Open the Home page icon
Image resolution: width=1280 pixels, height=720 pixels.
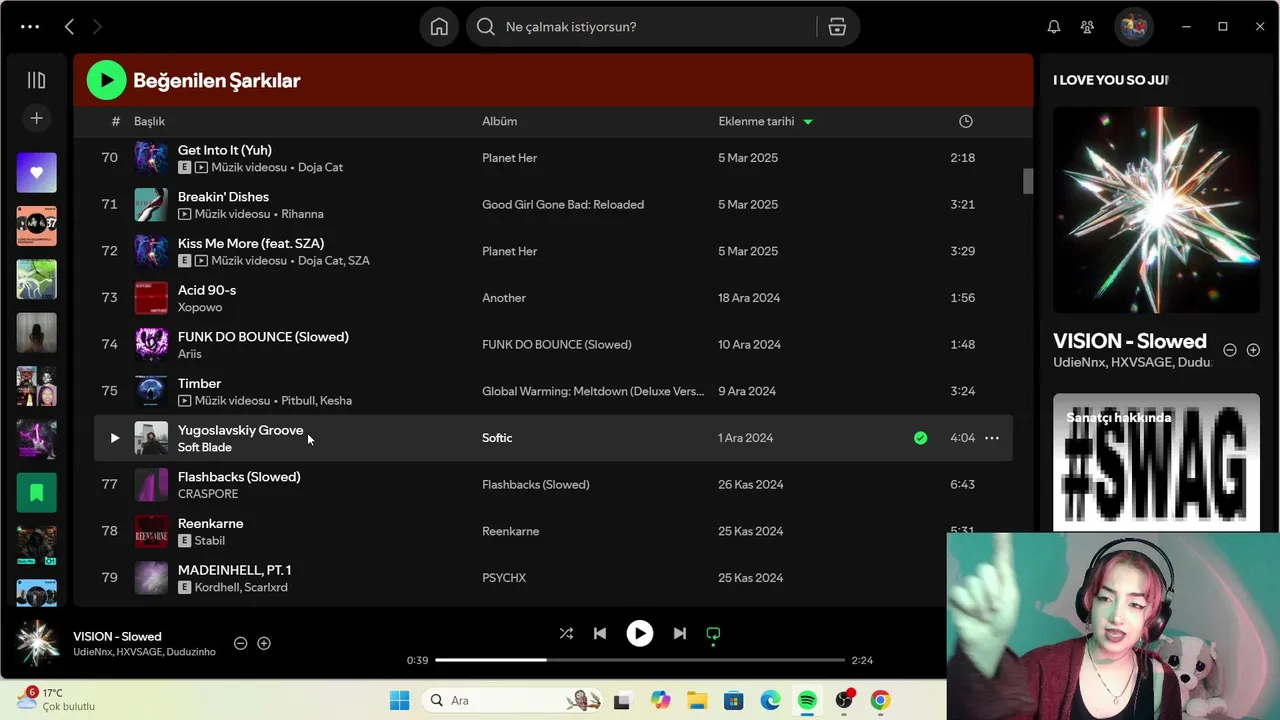coord(439,27)
